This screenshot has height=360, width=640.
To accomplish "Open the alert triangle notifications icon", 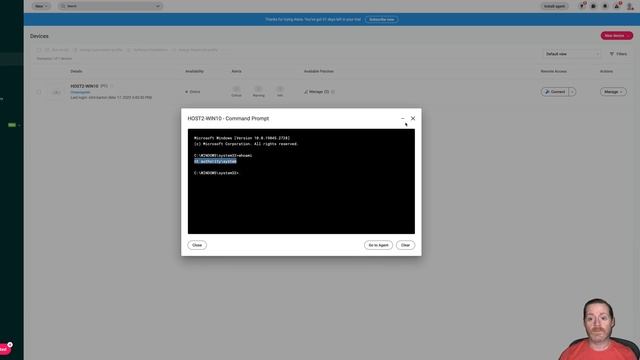I will [617, 6].
